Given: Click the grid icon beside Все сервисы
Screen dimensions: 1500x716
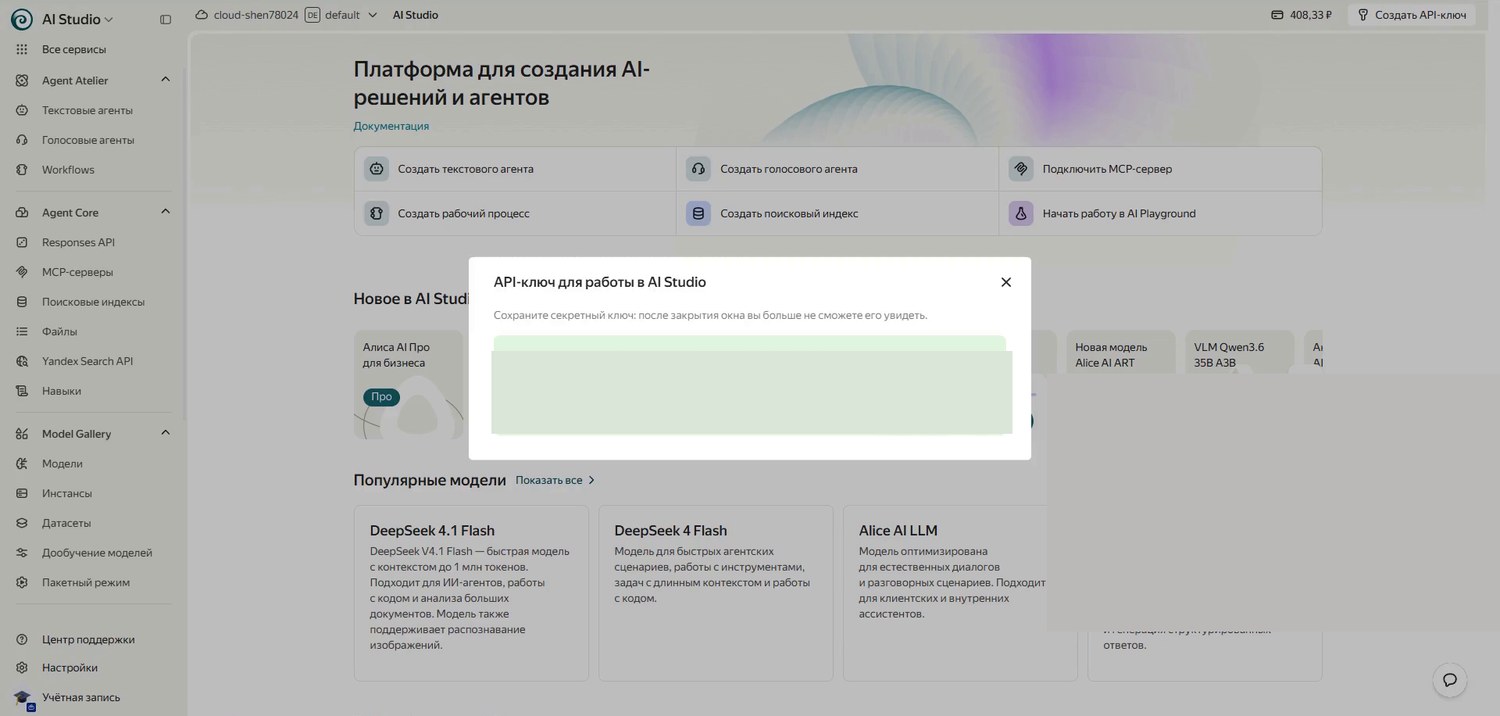Looking at the screenshot, I should pos(22,49).
